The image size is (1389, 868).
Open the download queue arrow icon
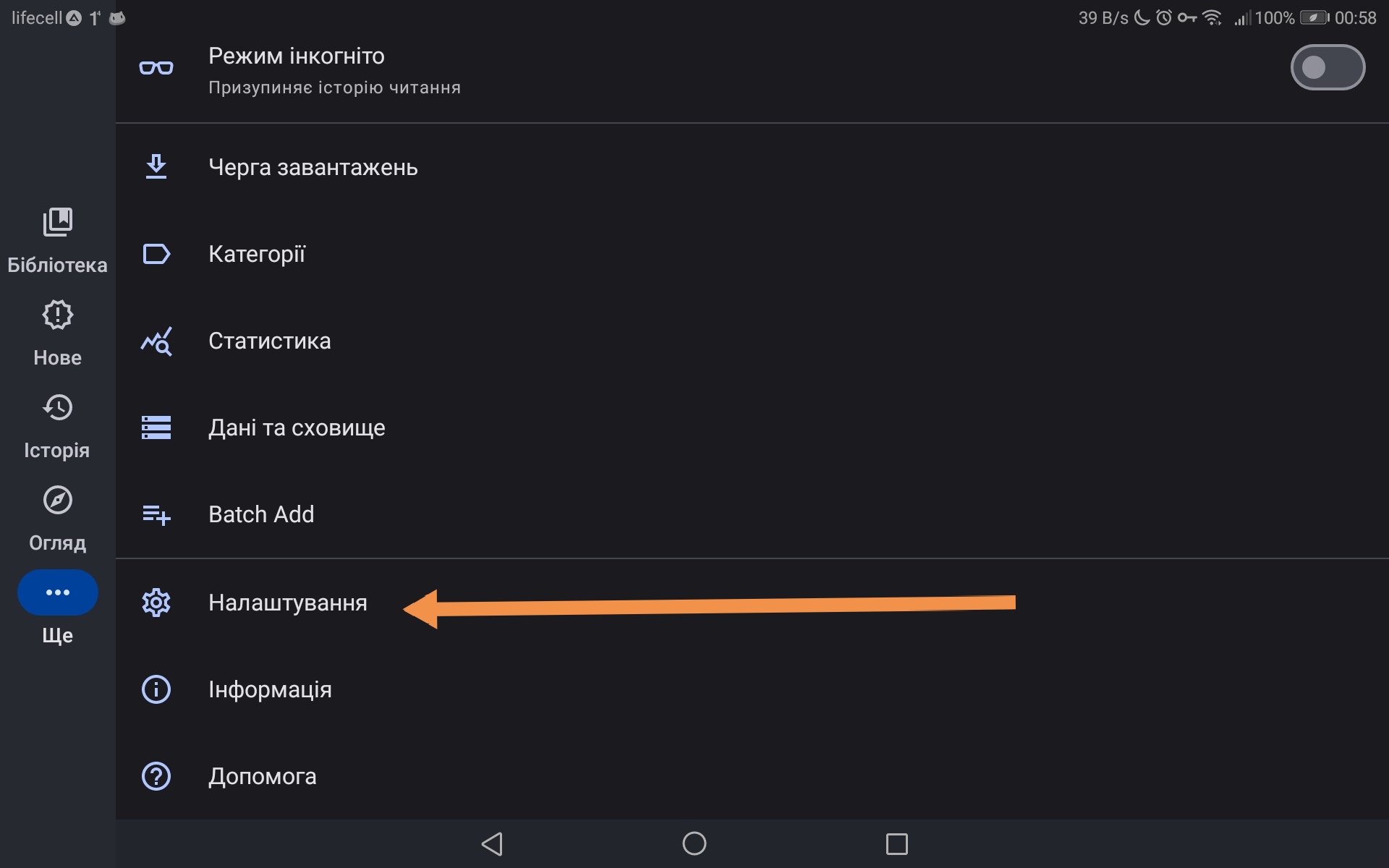(156, 167)
